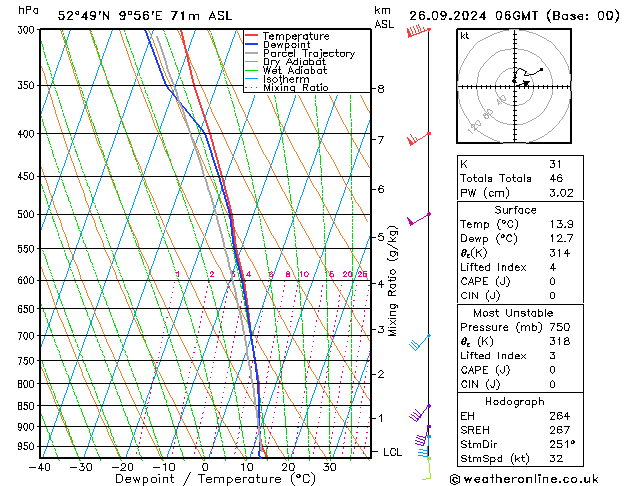
Task: Click the Mixing Ratio legend entry
Action: click(296, 88)
